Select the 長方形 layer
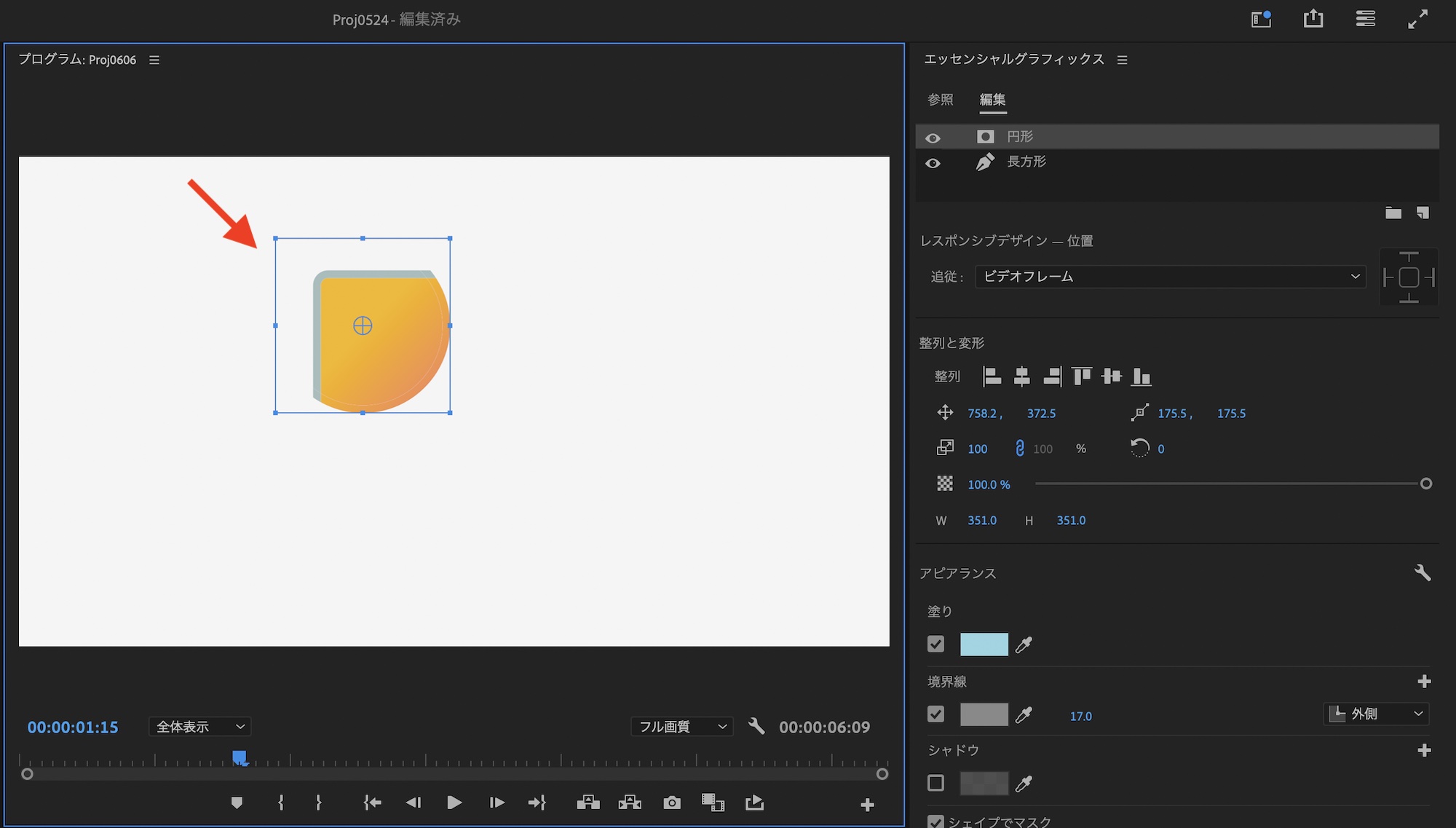The width and height of the screenshot is (1456, 828). [1026, 162]
